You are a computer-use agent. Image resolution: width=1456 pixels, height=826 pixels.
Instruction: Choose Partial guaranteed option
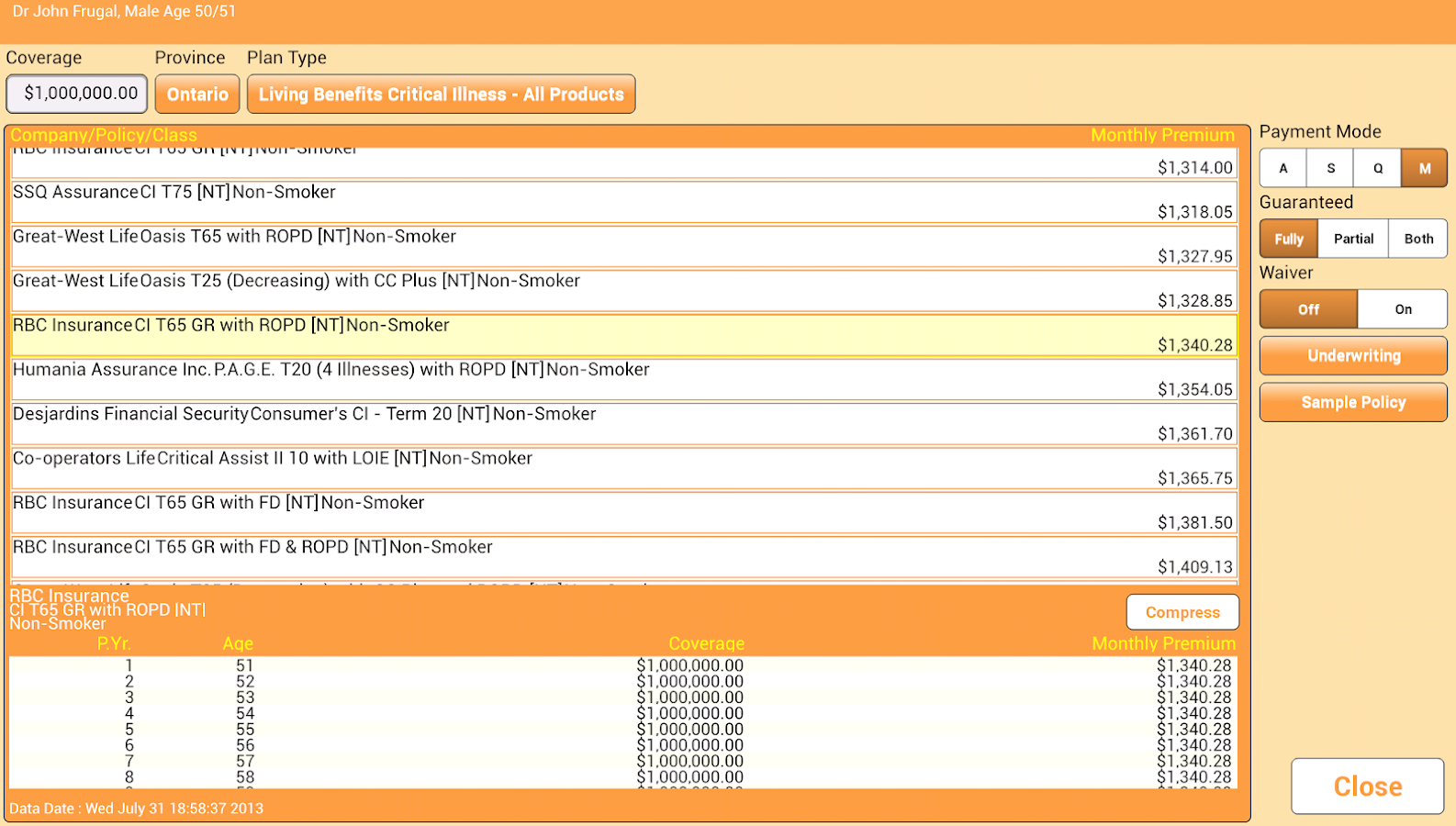[1353, 239]
